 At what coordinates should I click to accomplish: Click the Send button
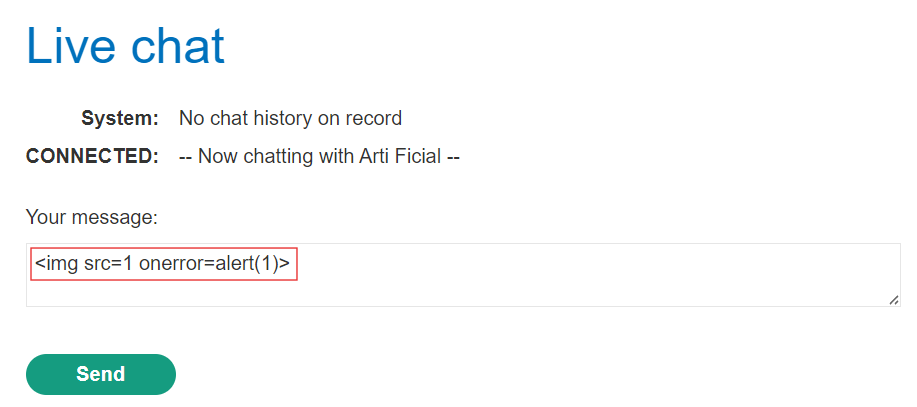point(101,374)
